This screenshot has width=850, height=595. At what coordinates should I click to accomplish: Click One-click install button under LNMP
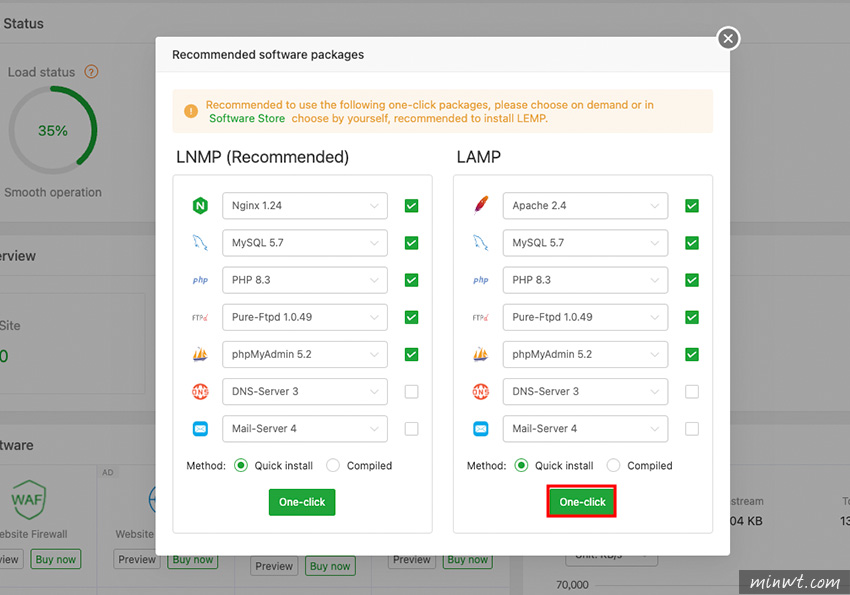[302, 502]
